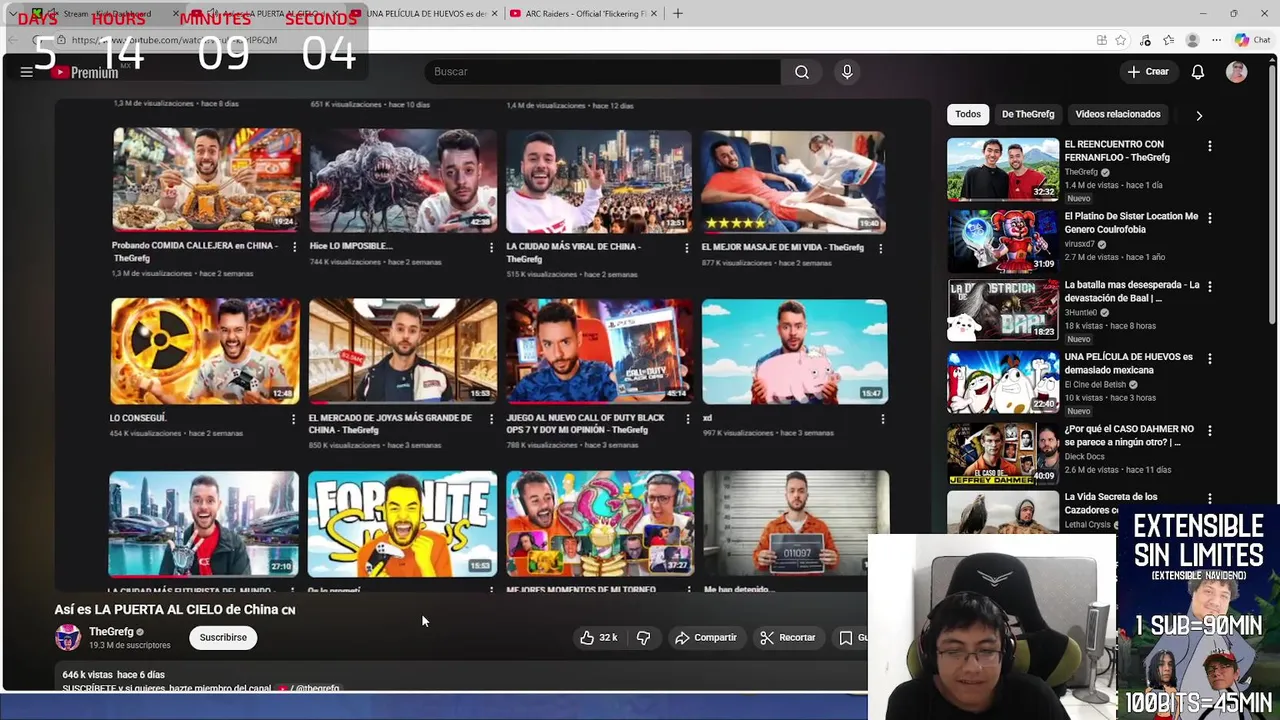The height and width of the screenshot is (720, 1280).
Task: Open the Edge browser profile icon
Action: 1192,40
